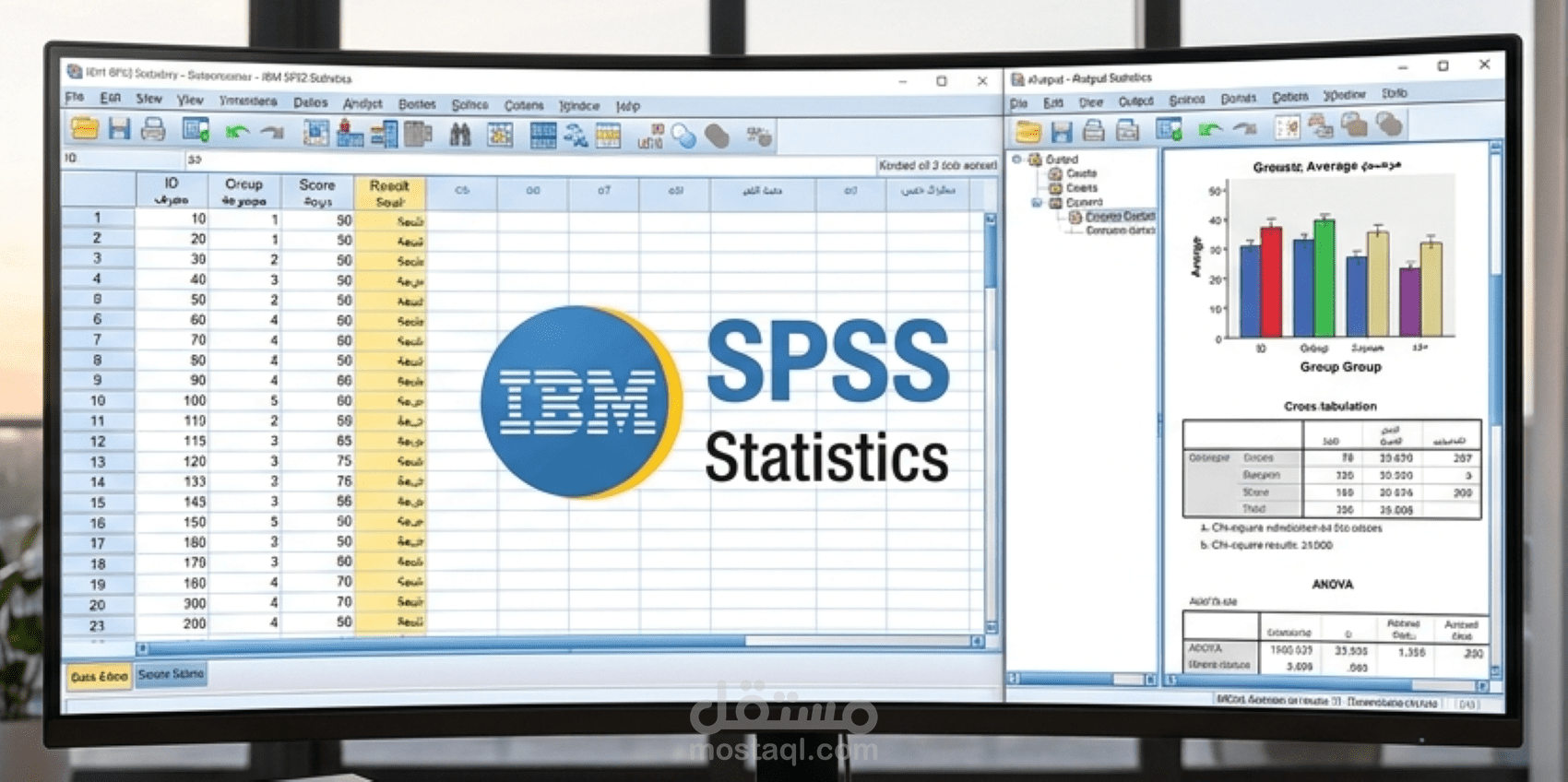Select the blue split-file icon next to the columns icon
Viewport: 1568px width, 782px height.
384,135
